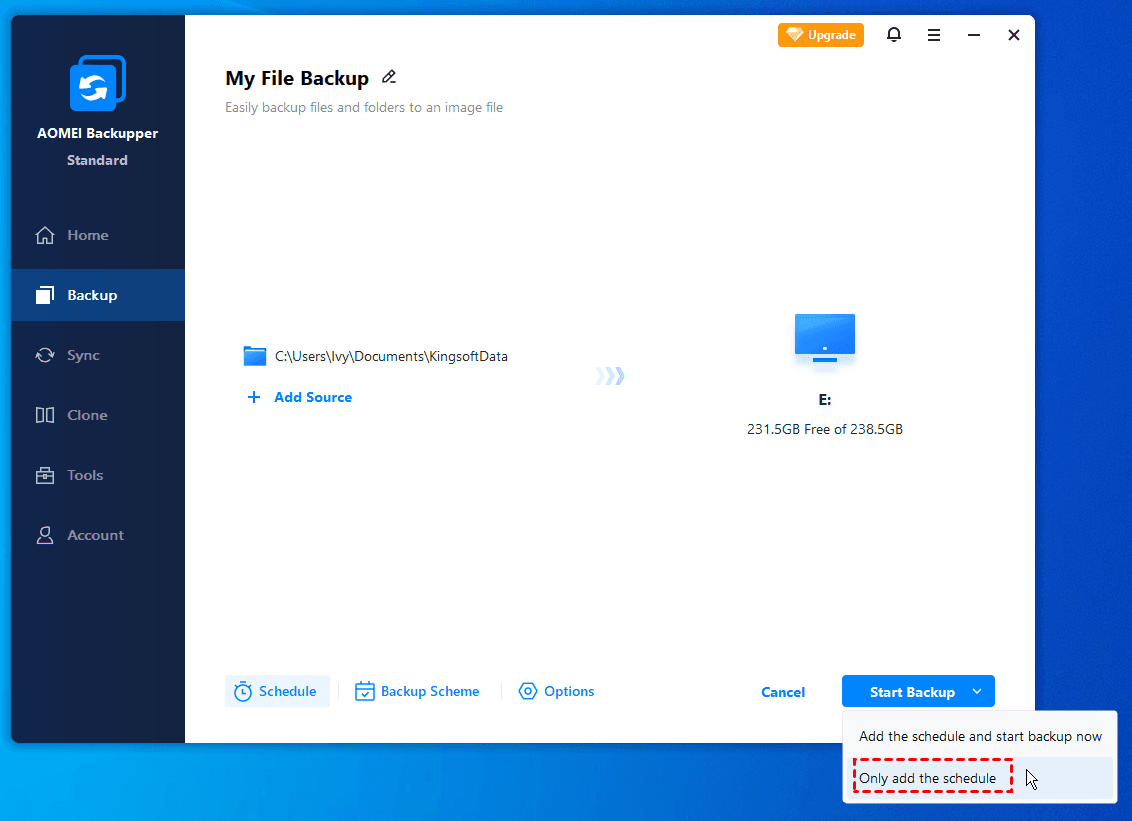Click the E: drive label
The width and height of the screenshot is (1132, 821).
[x=824, y=399]
